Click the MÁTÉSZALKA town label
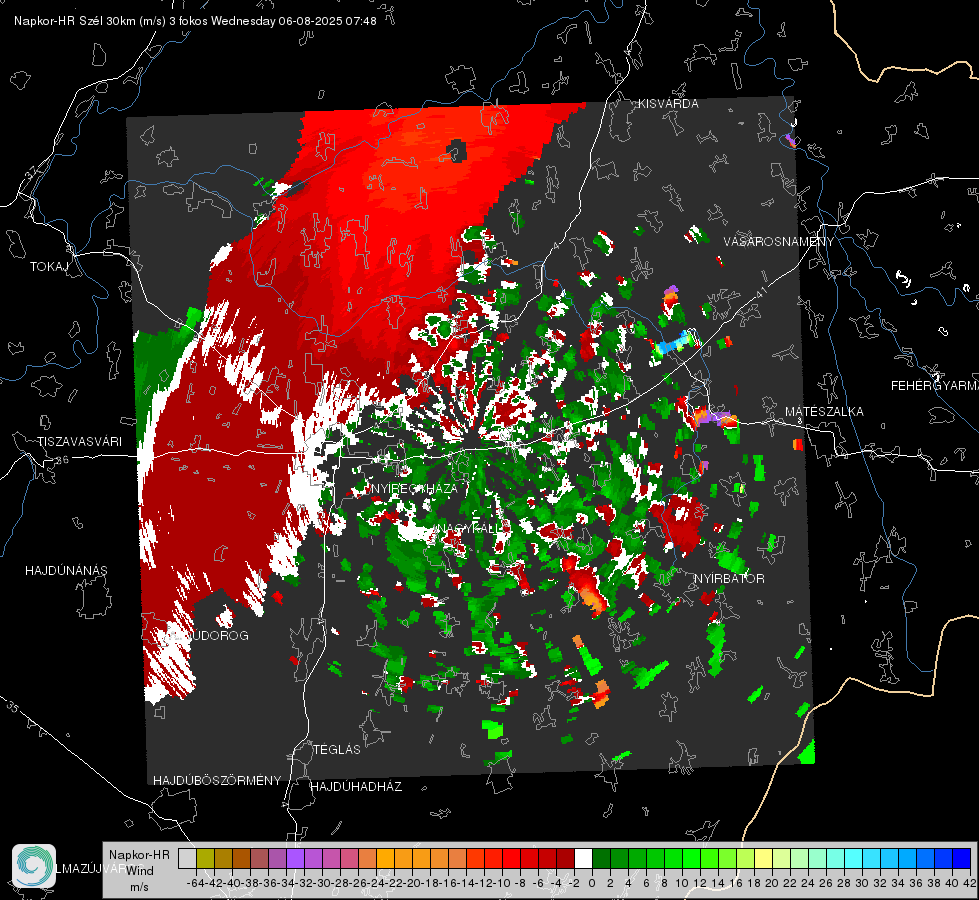Screen dimensions: 979x900 [824, 411]
